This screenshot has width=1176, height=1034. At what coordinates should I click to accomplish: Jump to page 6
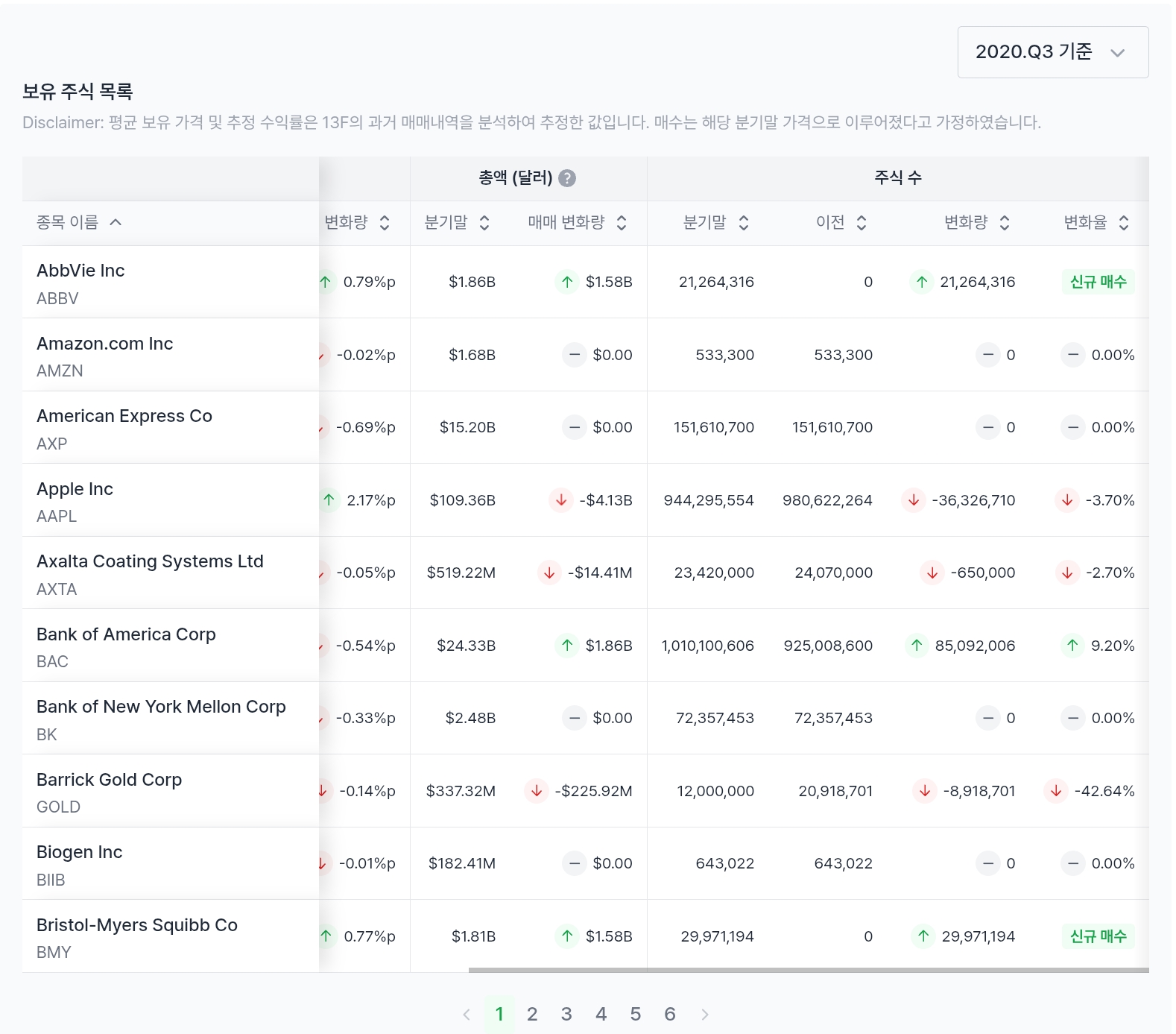click(670, 1015)
